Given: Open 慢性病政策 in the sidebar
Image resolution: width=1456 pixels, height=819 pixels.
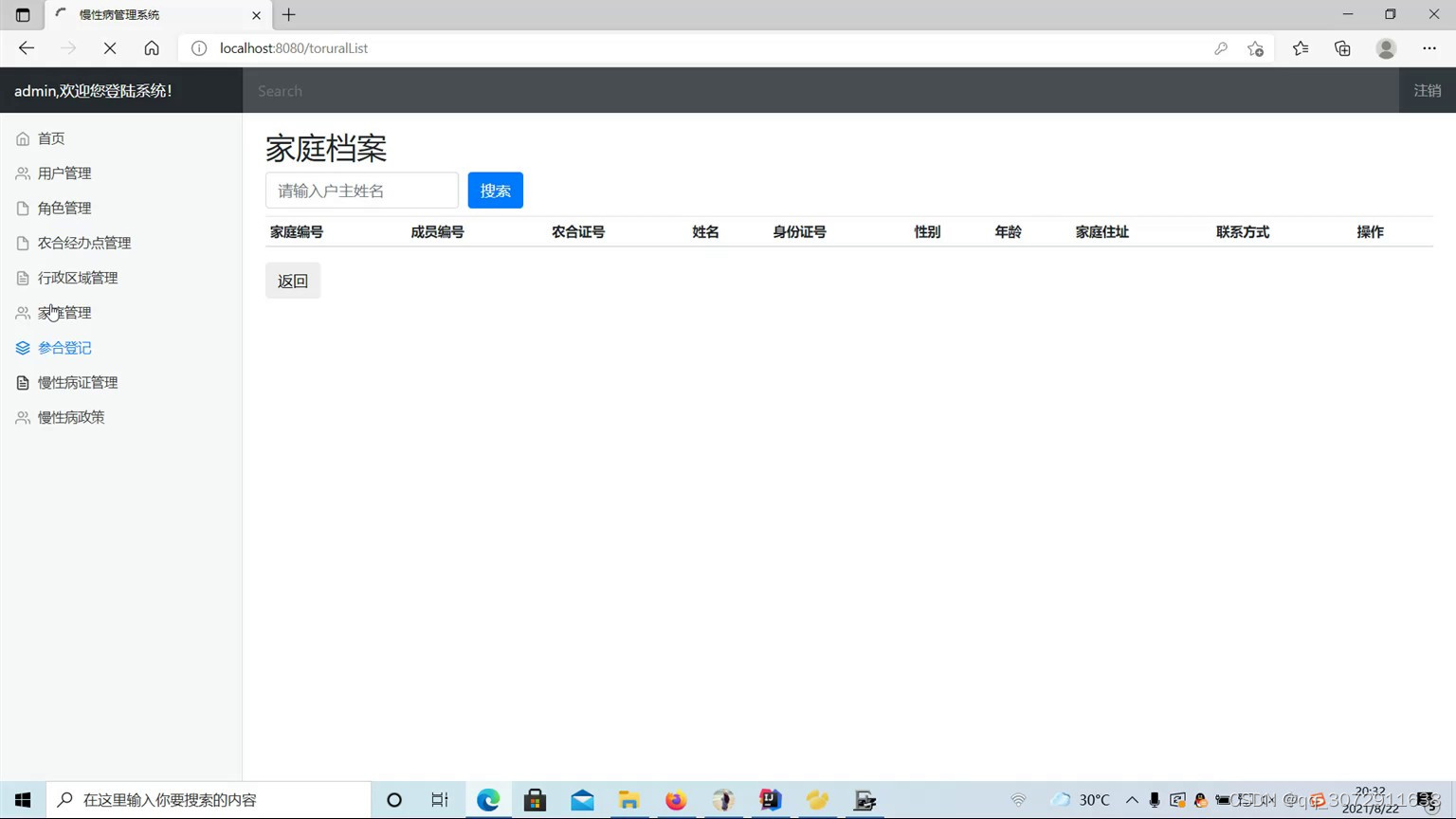Looking at the screenshot, I should click(71, 417).
